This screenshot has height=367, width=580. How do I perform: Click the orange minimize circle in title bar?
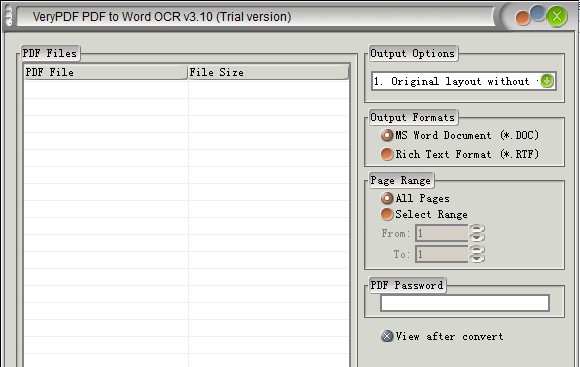(523, 18)
